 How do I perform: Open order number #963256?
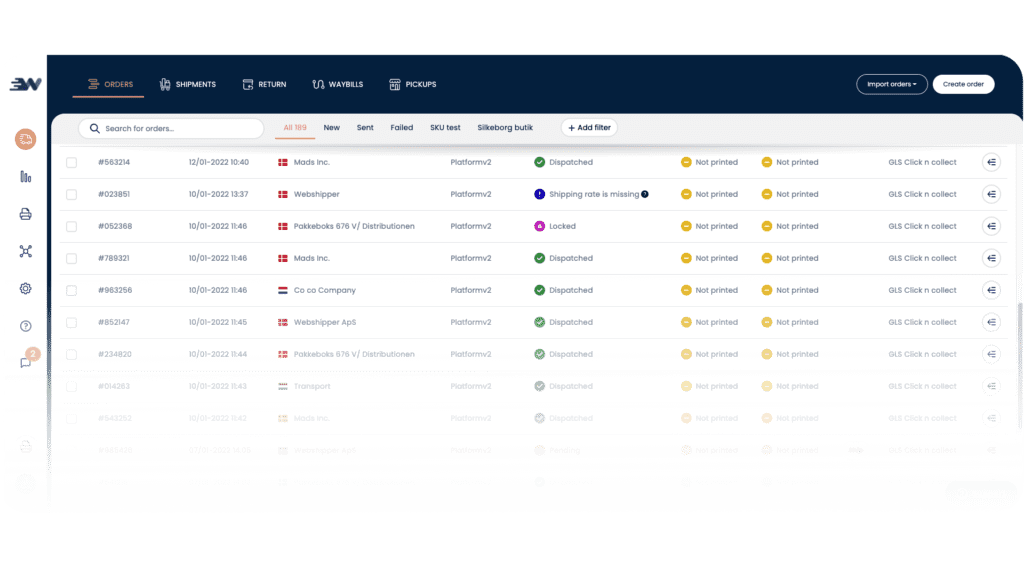(x=115, y=290)
